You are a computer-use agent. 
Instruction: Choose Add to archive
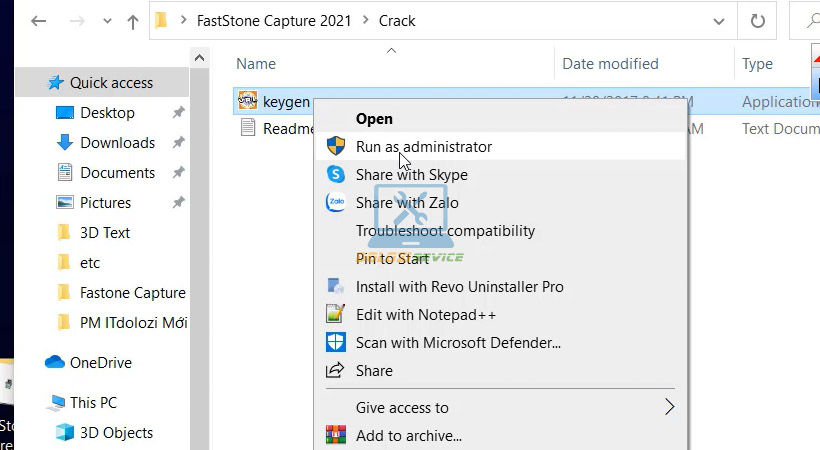tap(408, 436)
